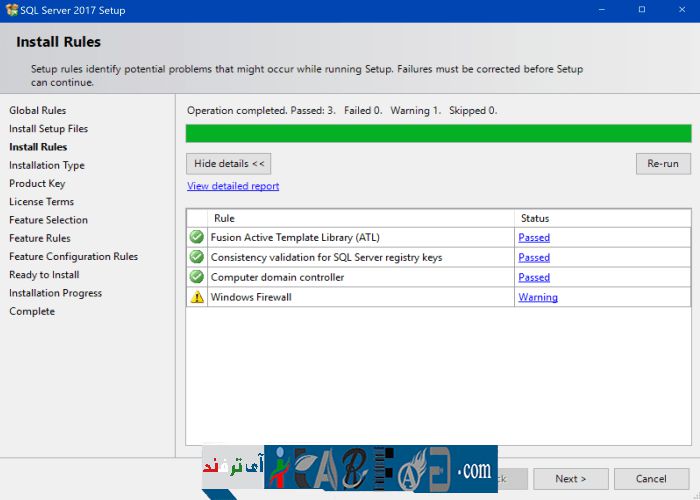Screen dimensions: 700x500
Task: Open Passed link for Computer domain controller
Action: pos(534,278)
